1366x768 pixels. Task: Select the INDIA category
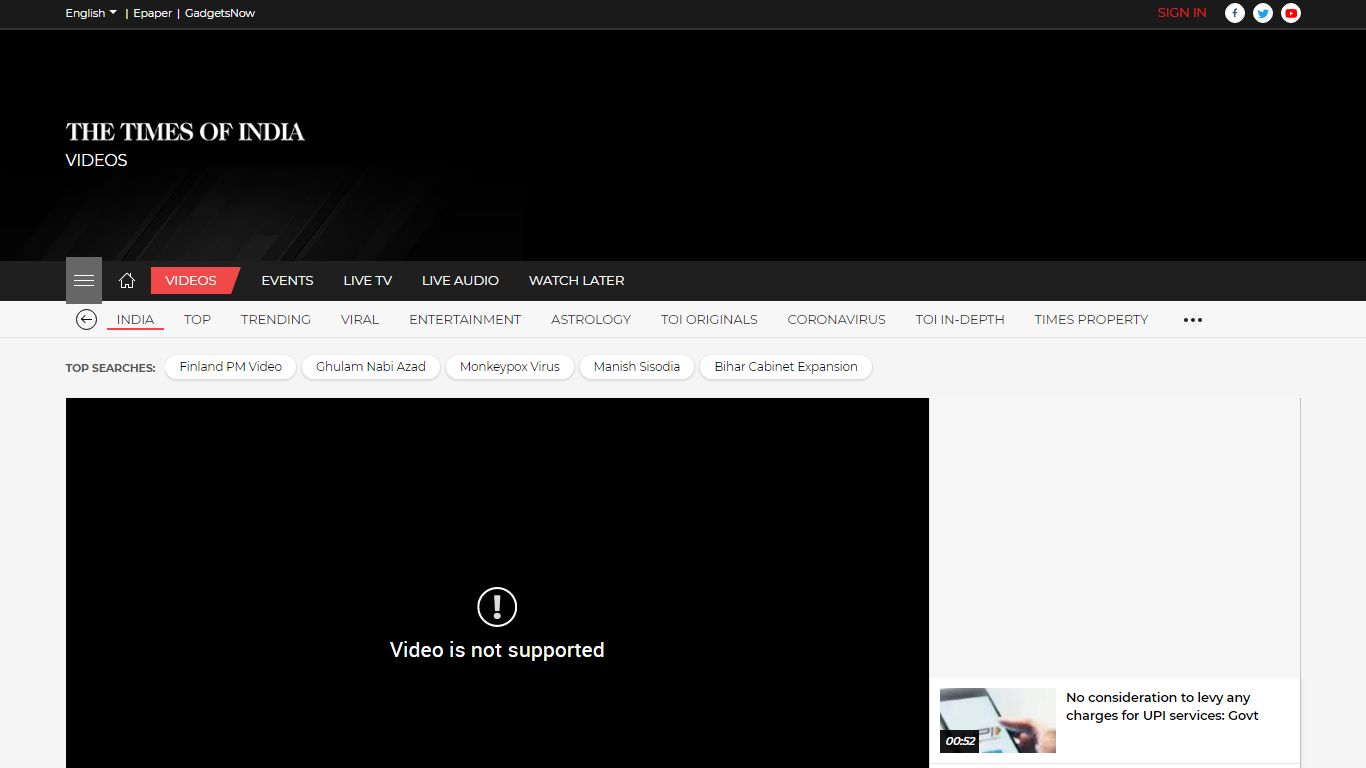(x=135, y=320)
